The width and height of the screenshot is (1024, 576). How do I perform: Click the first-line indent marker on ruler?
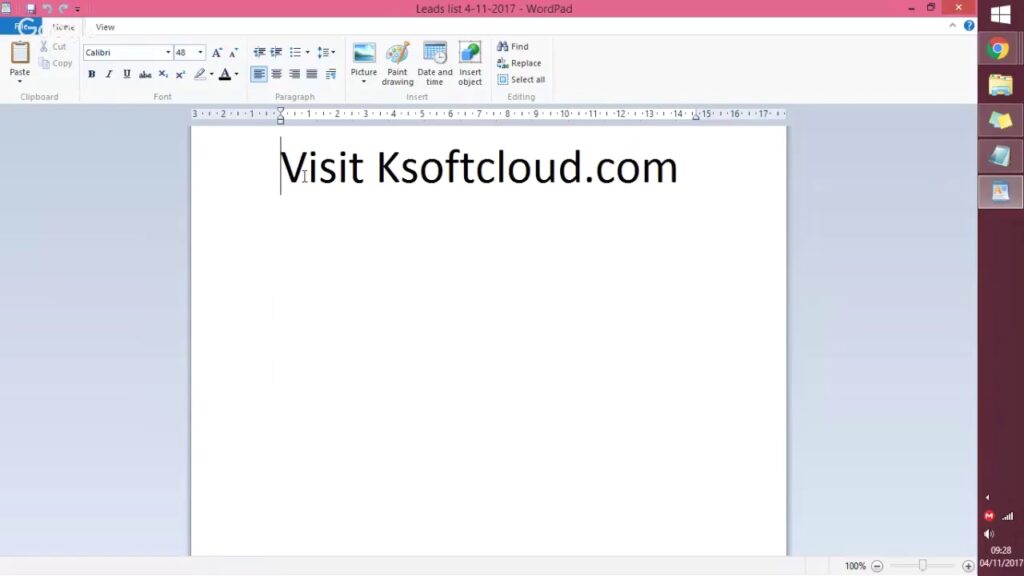(x=280, y=110)
